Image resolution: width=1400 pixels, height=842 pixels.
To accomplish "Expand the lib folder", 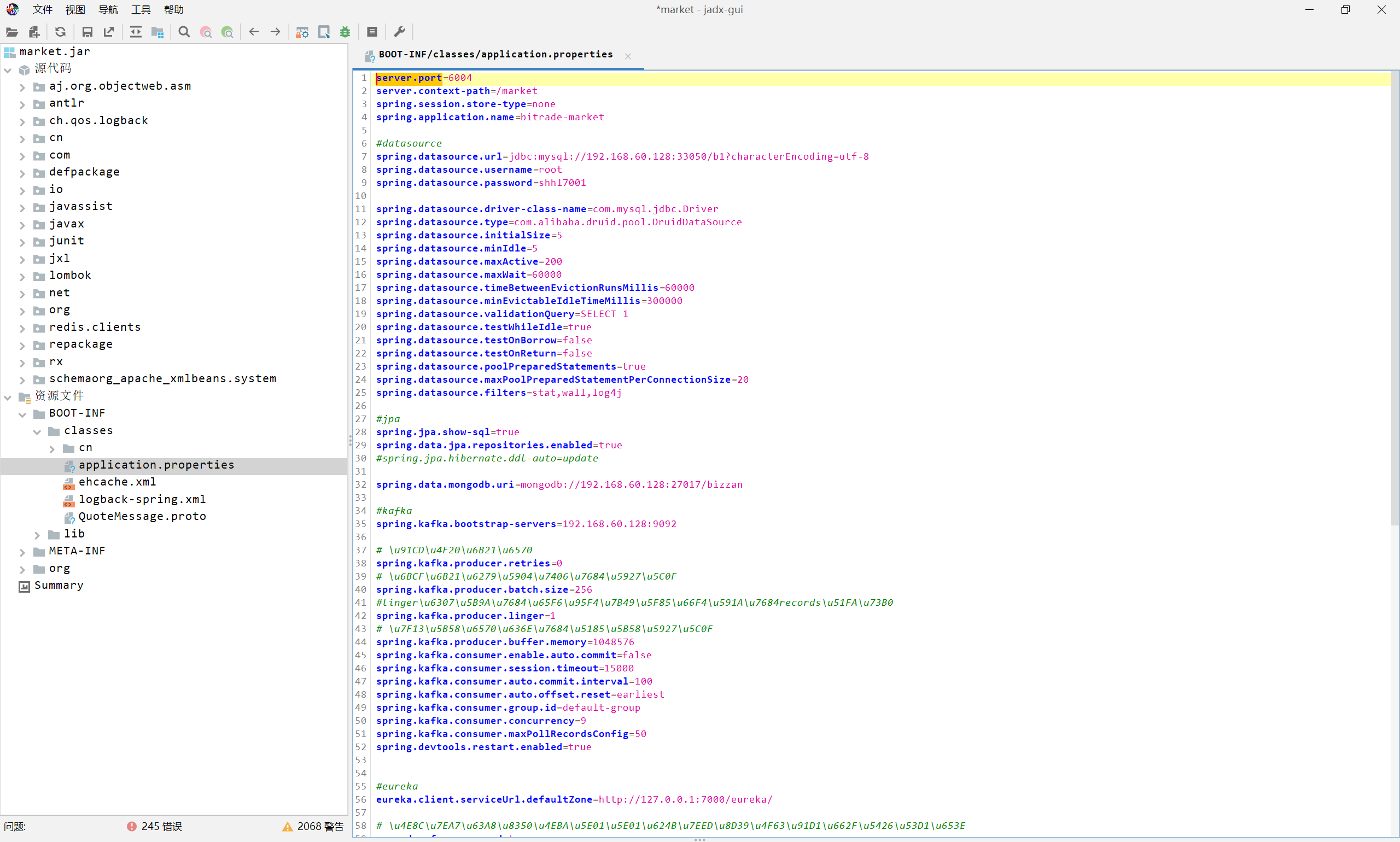I will [x=37, y=535].
